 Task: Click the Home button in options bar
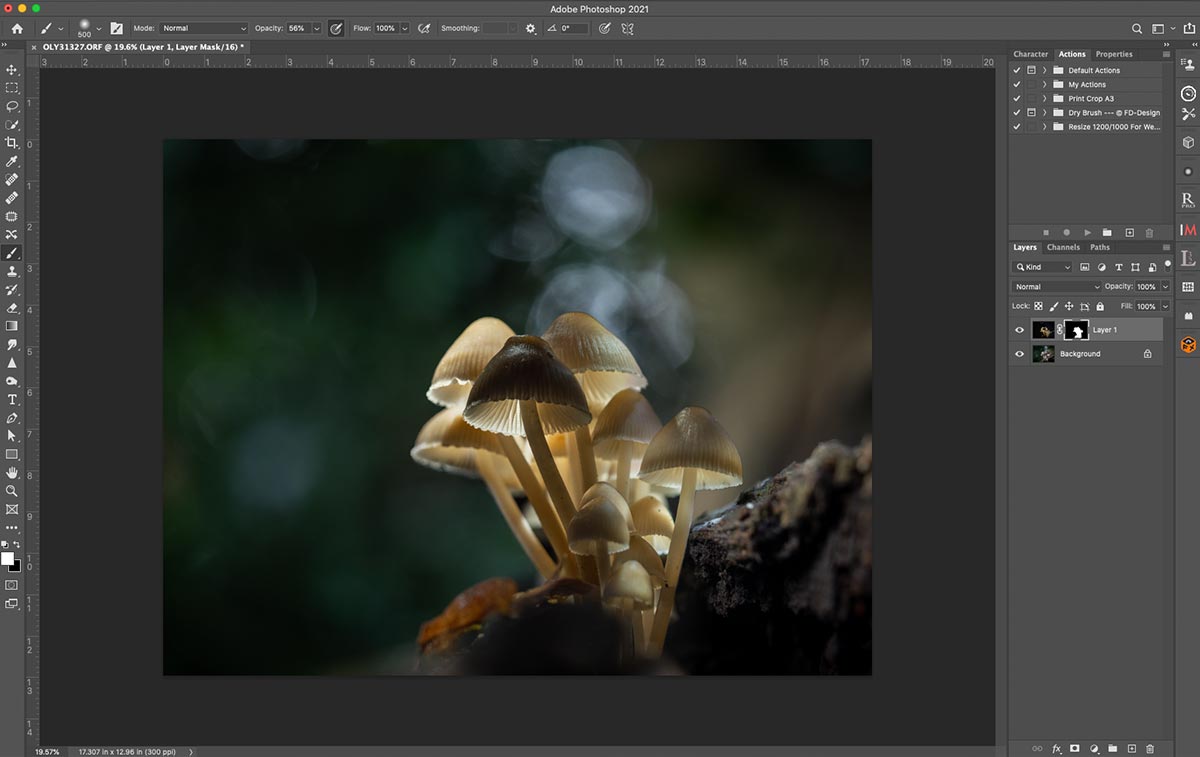17,28
